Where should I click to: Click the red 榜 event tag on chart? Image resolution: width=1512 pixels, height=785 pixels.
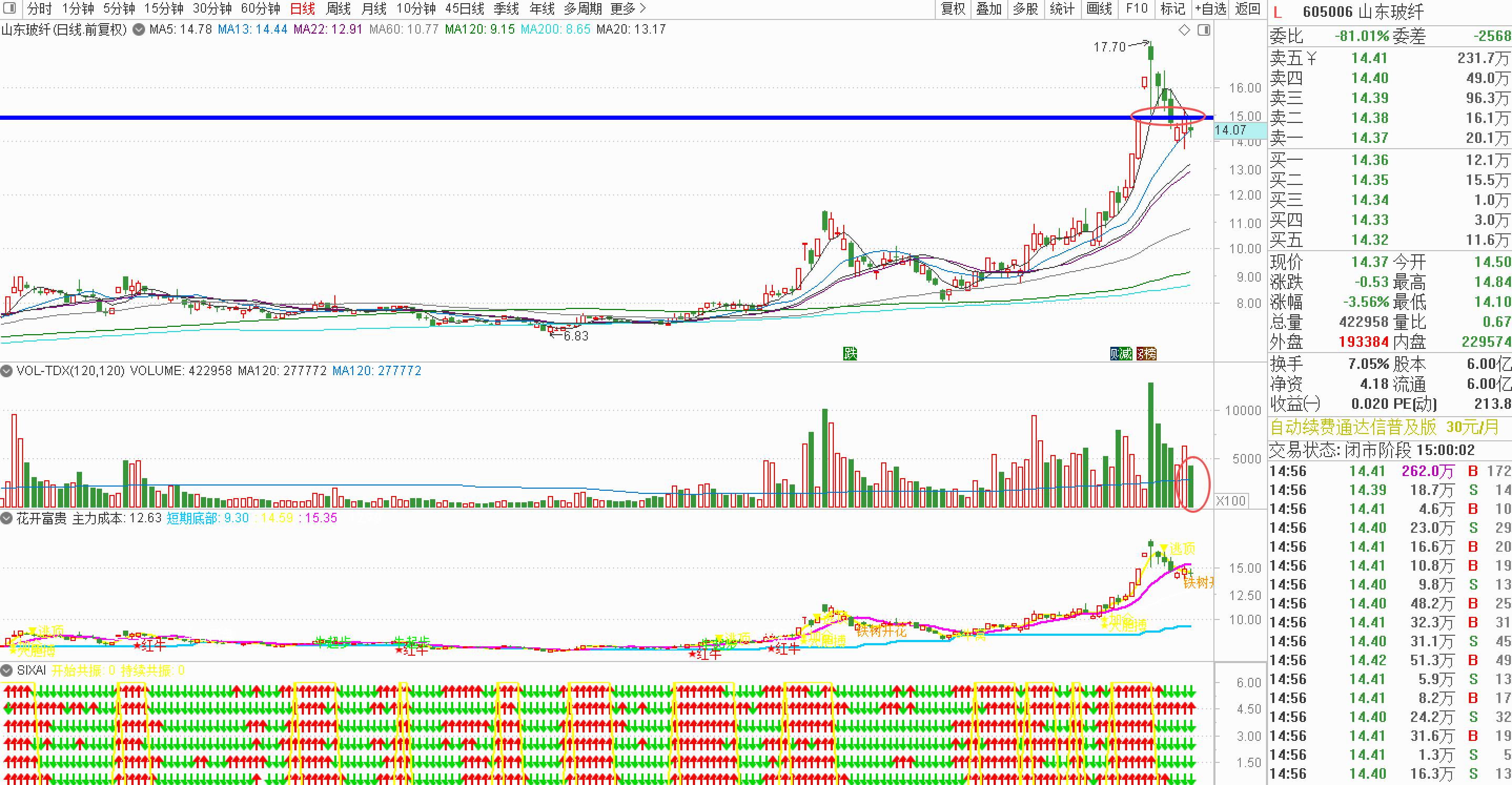(x=1146, y=354)
